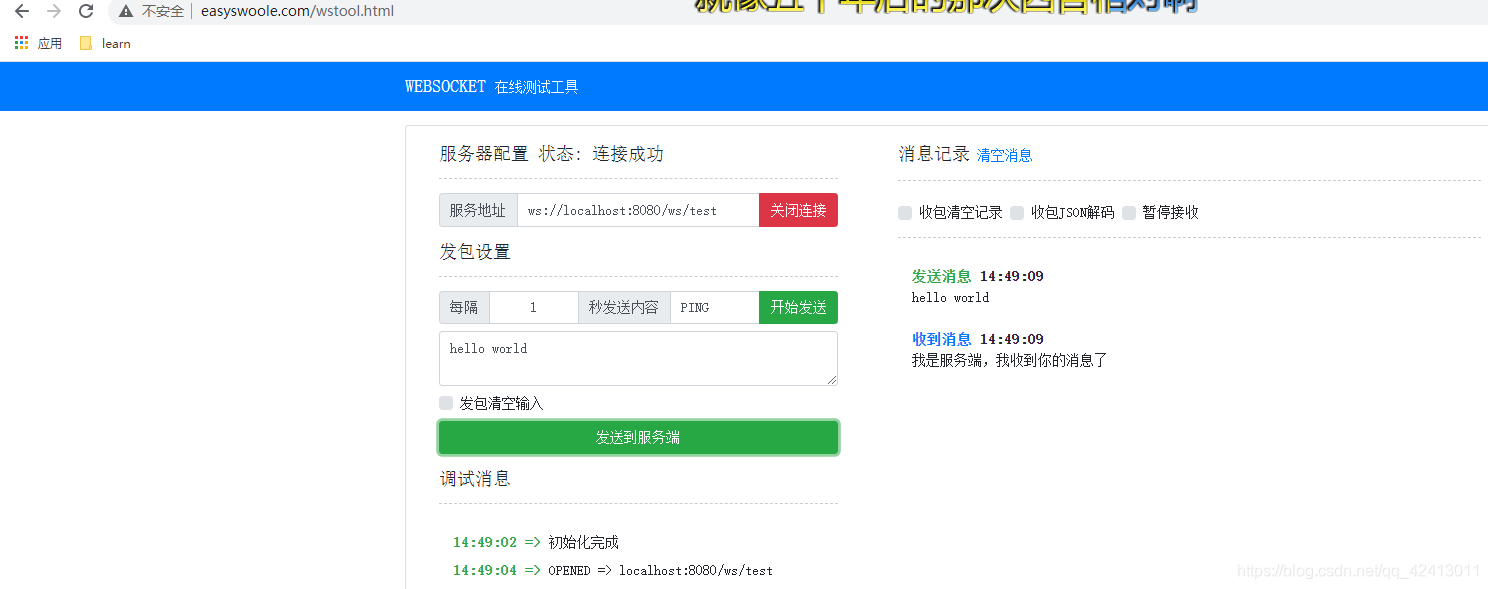
Task: Edit the 服务地址 WebSocket URL field
Action: (638, 210)
